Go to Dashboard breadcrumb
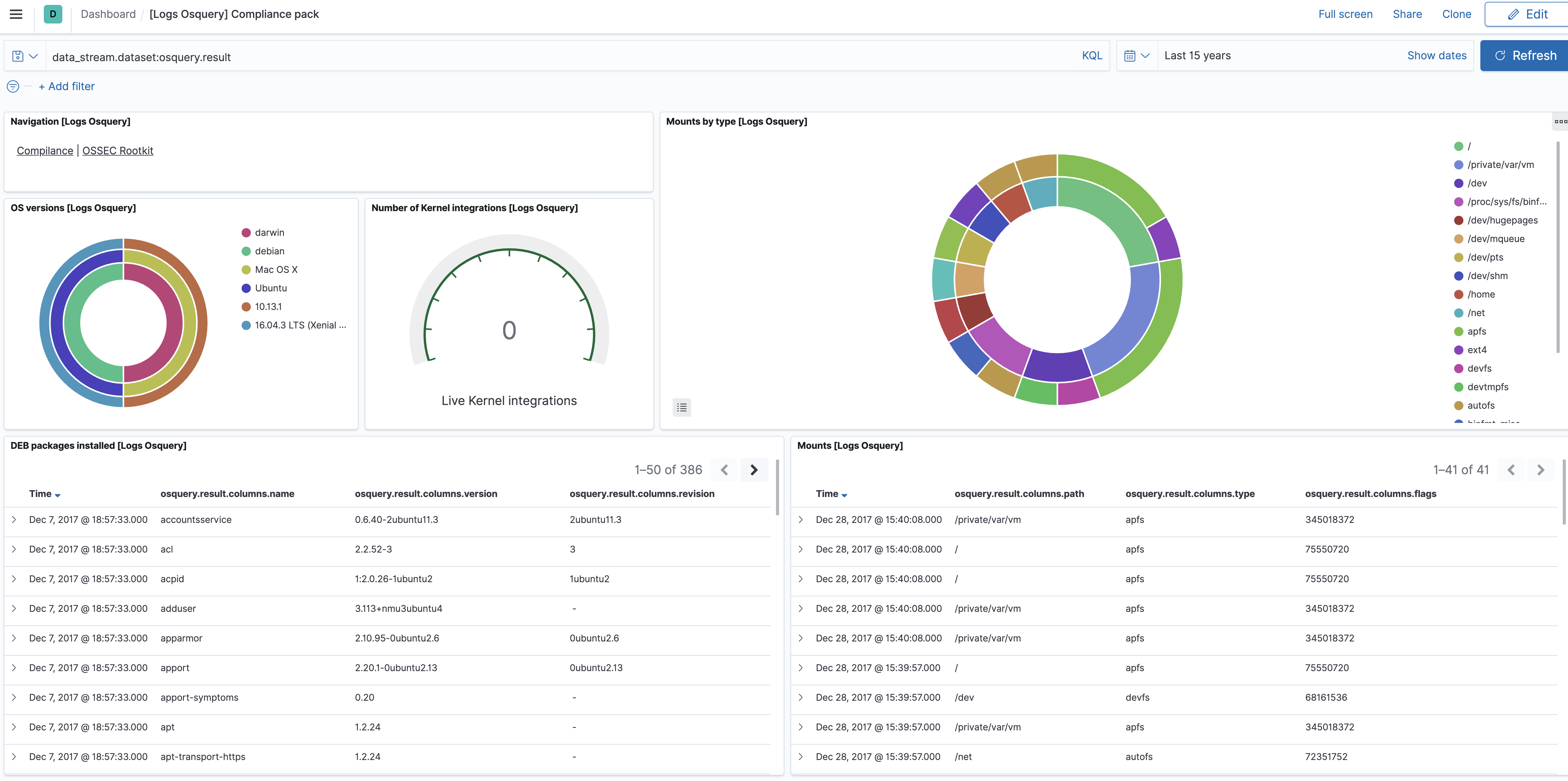Viewport: 1568px width, 781px height. pyautogui.click(x=108, y=14)
